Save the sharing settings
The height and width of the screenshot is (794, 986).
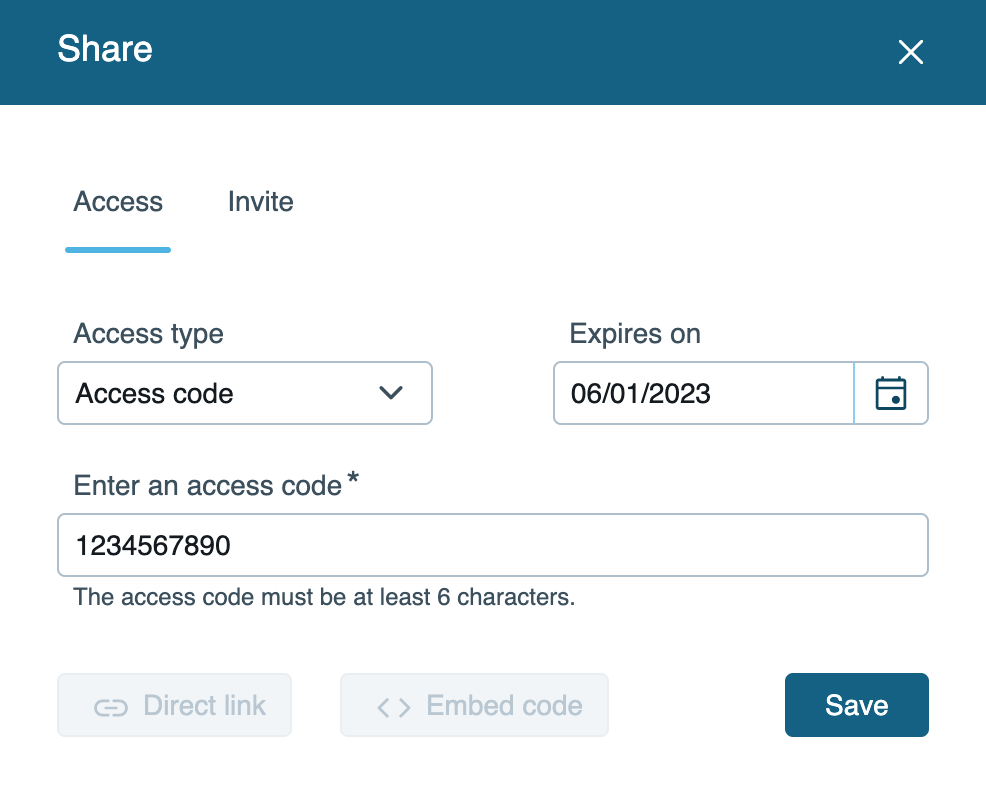tap(856, 705)
